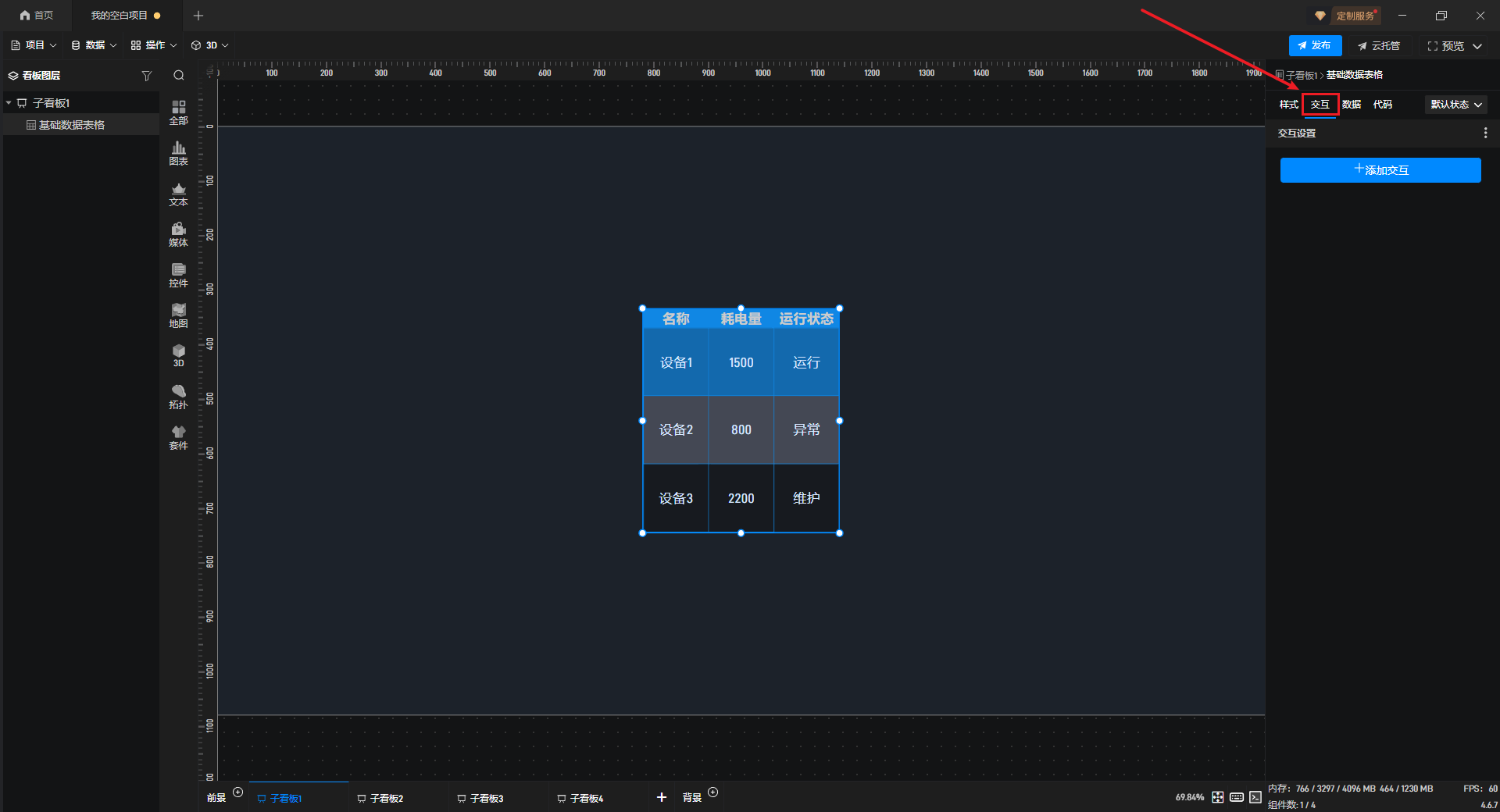Image resolution: width=1500 pixels, height=812 pixels.
Task: Click the 控件 (controls) sidebar icon
Action: [x=178, y=275]
